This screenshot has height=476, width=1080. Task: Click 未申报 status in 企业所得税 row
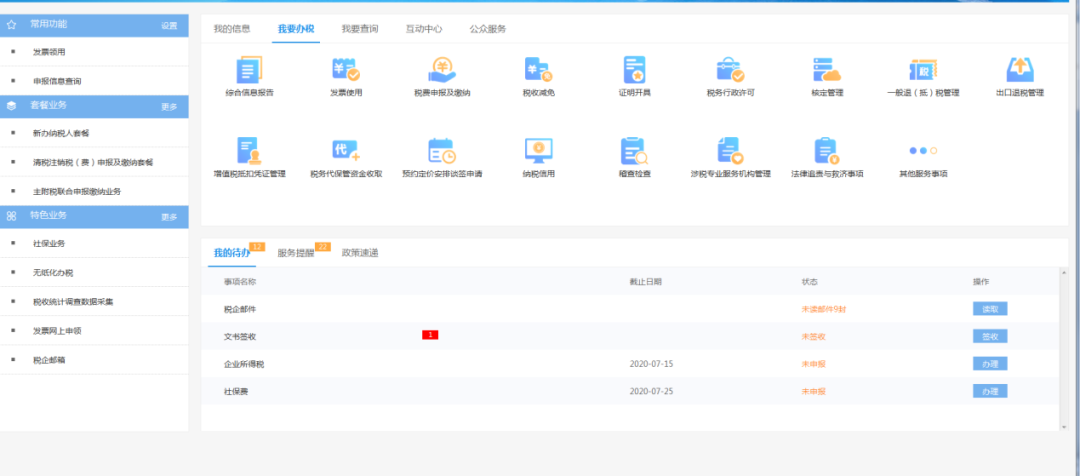813,364
